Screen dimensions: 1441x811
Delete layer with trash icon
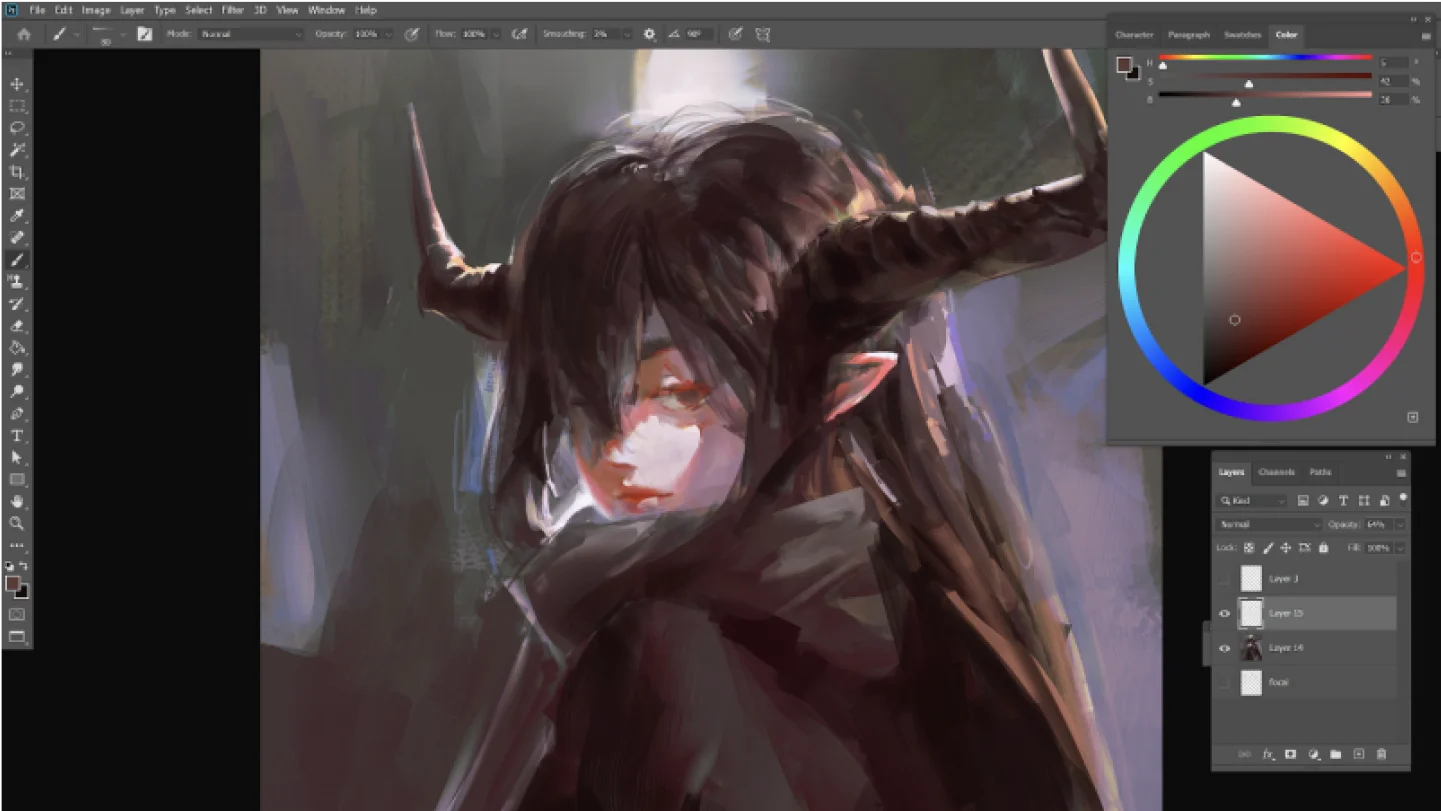pos(1382,755)
